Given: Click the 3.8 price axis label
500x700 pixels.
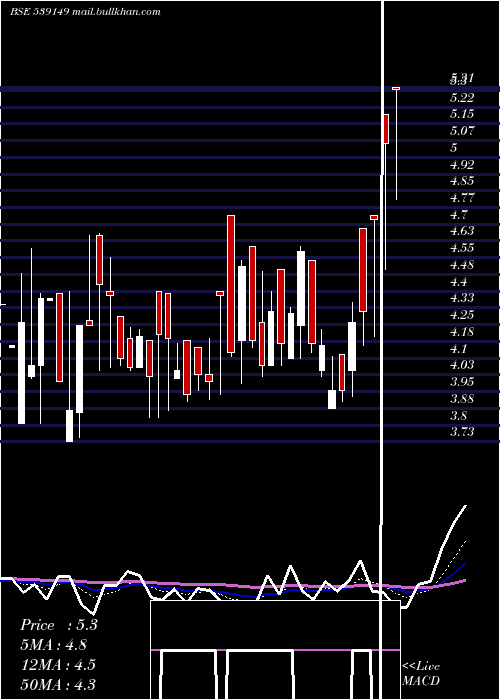Looking at the screenshot, I should click(x=459, y=415).
